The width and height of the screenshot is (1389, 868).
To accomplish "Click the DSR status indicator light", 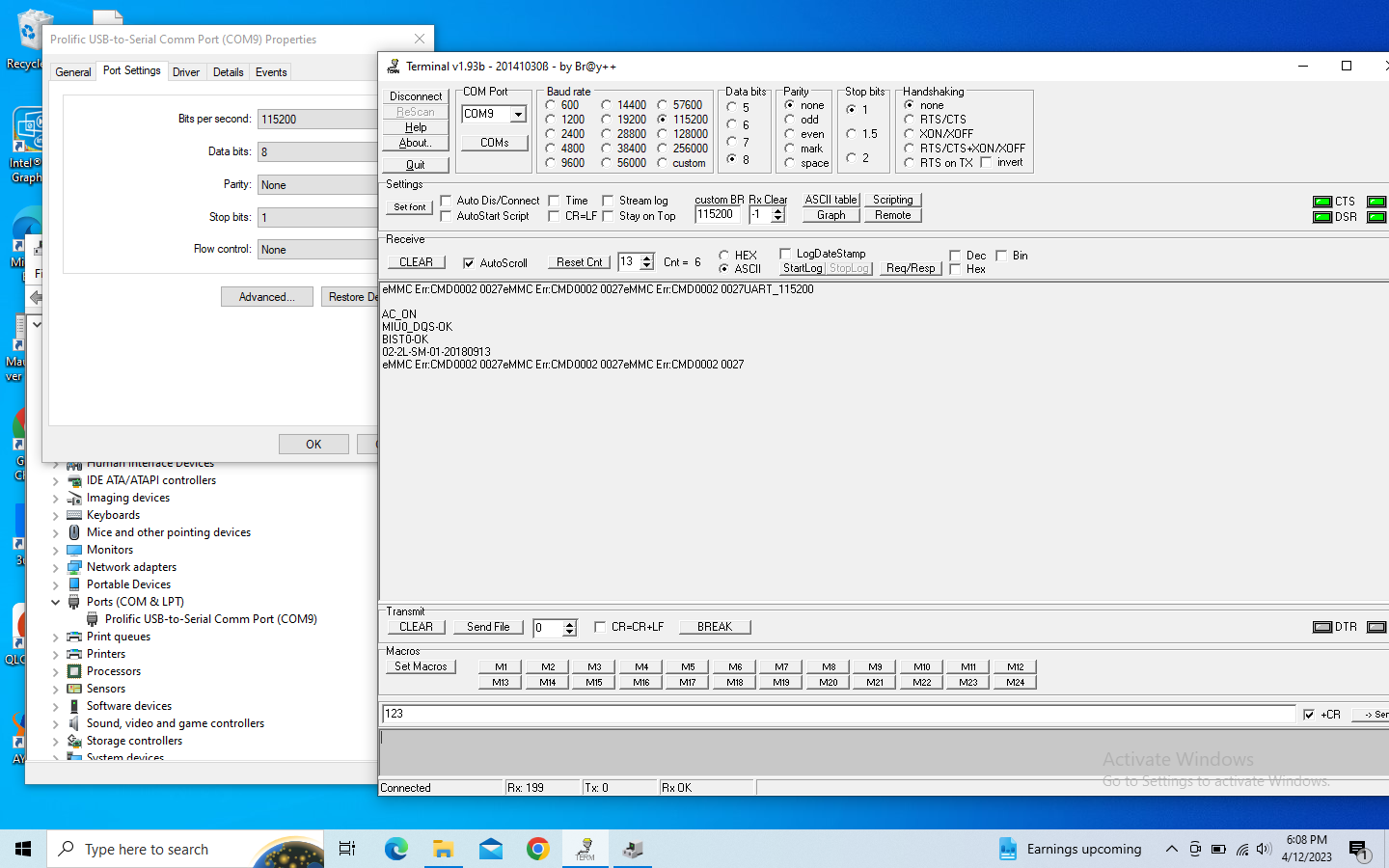I will [1322, 217].
